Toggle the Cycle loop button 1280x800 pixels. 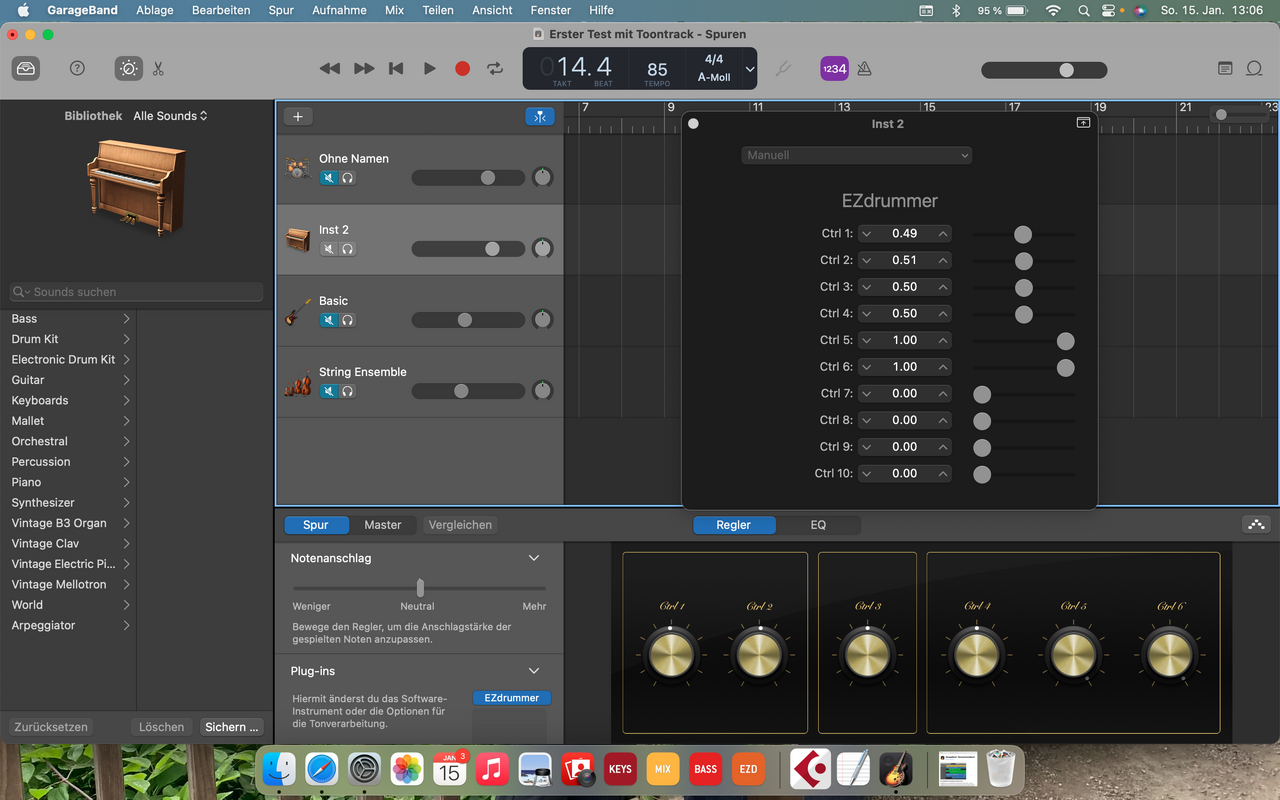(x=495, y=68)
